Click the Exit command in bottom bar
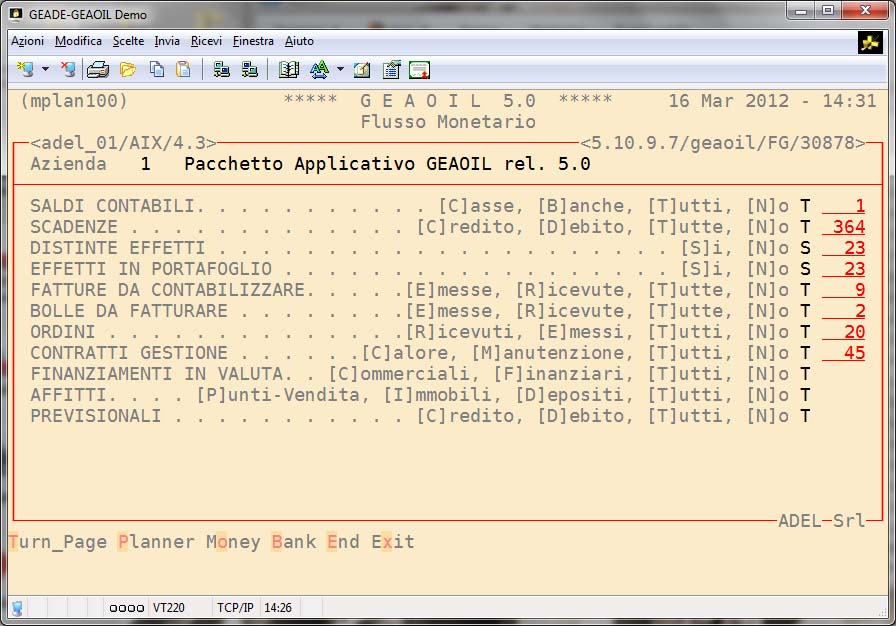 tap(392, 543)
